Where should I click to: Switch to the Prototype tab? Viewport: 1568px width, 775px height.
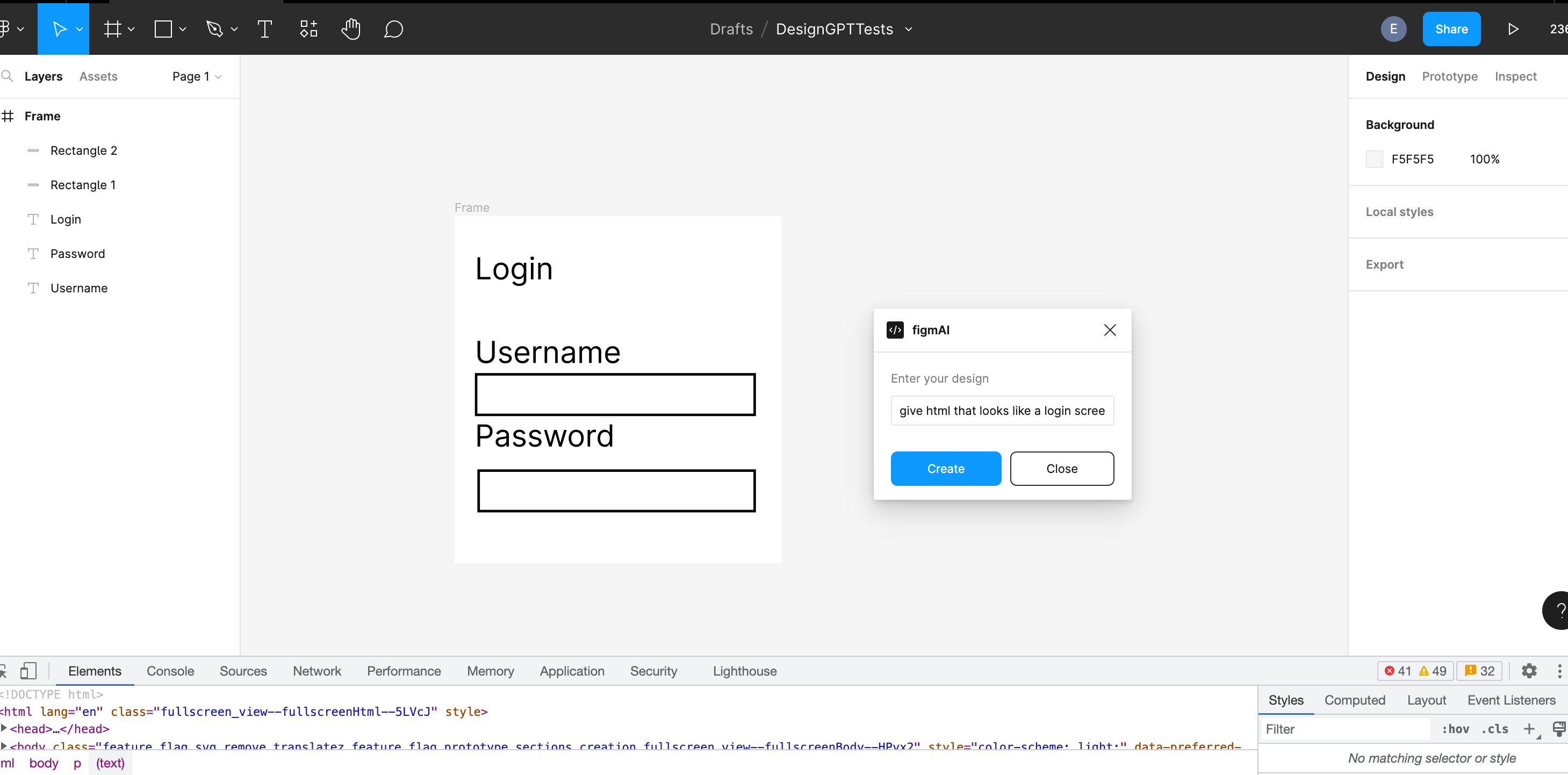coord(1449,76)
